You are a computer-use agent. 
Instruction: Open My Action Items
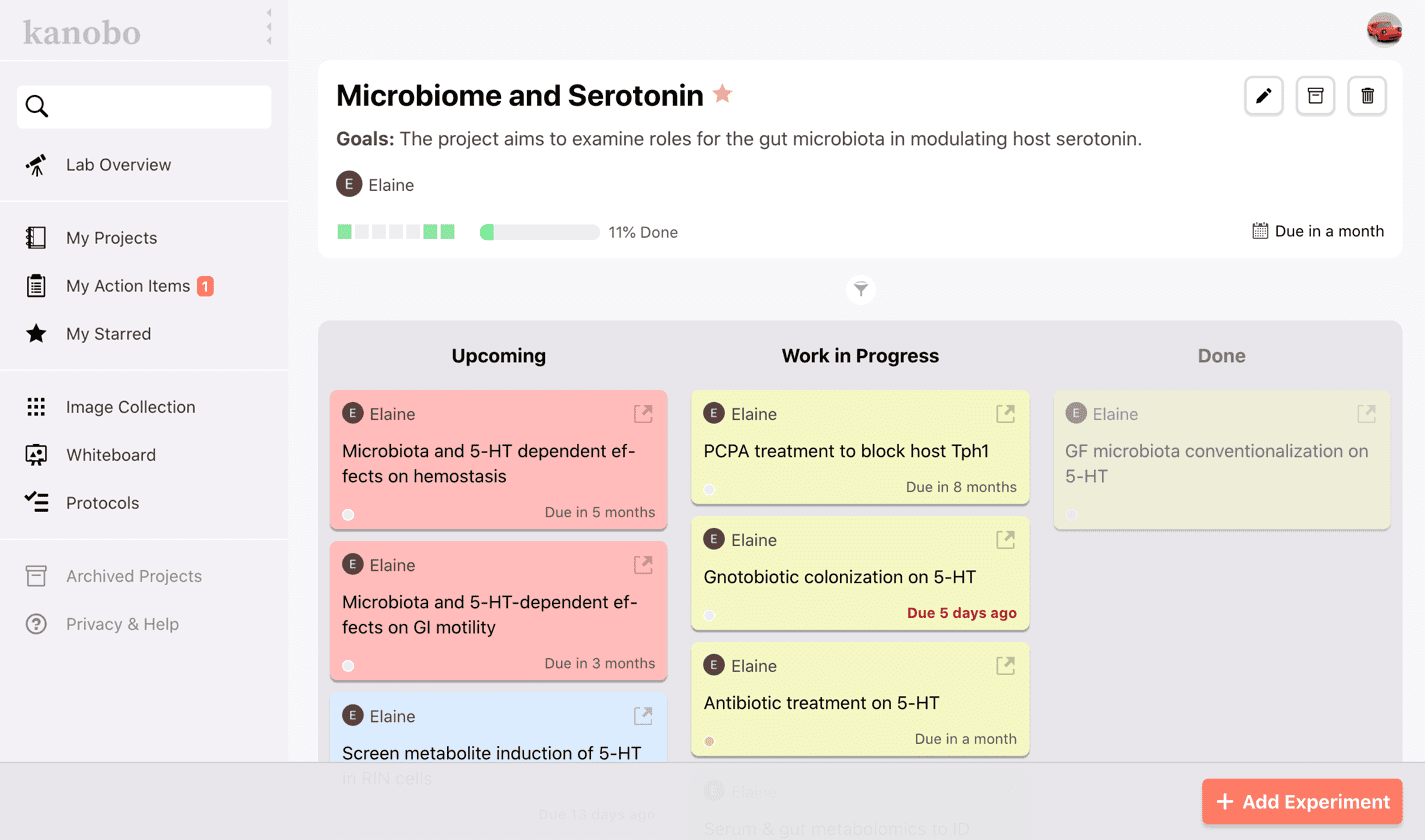point(128,286)
